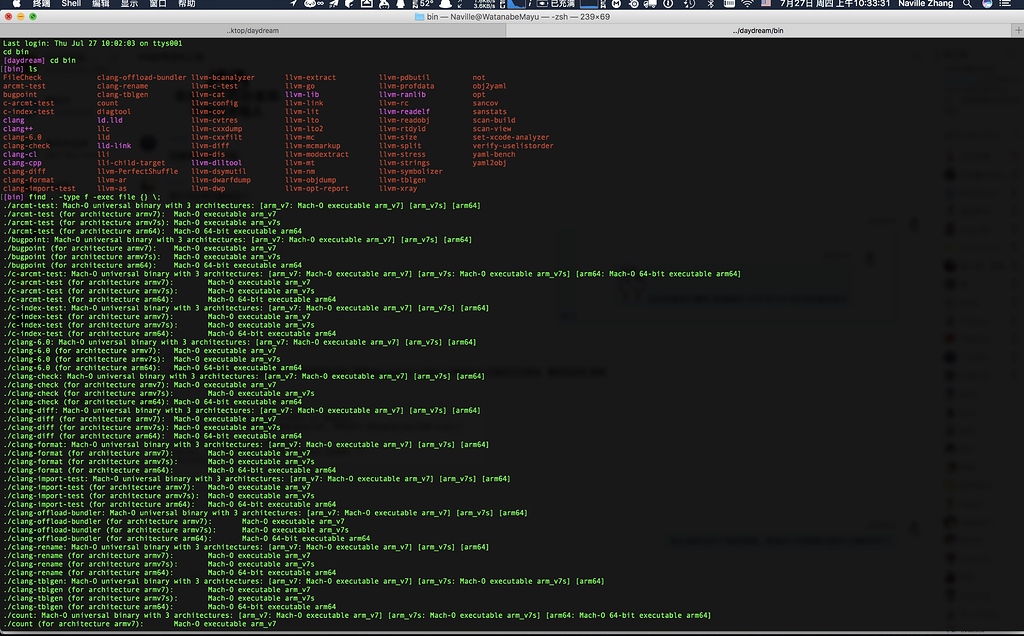Open the Apple menu
The width and height of the screenshot is (1024, 636).
pyautogui.click(x=15, y=5)
